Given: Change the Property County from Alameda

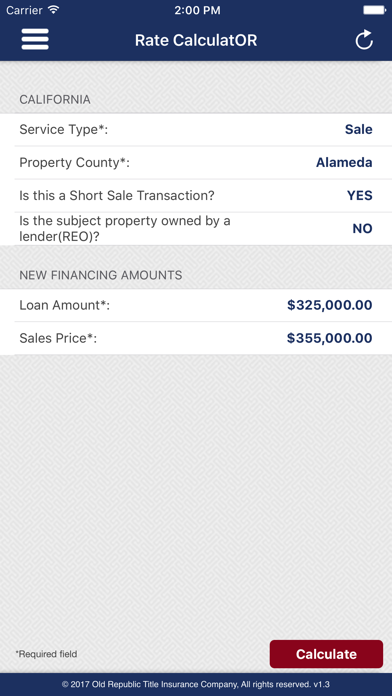Looking at the screenshot, I should click(x=344, y=162).
